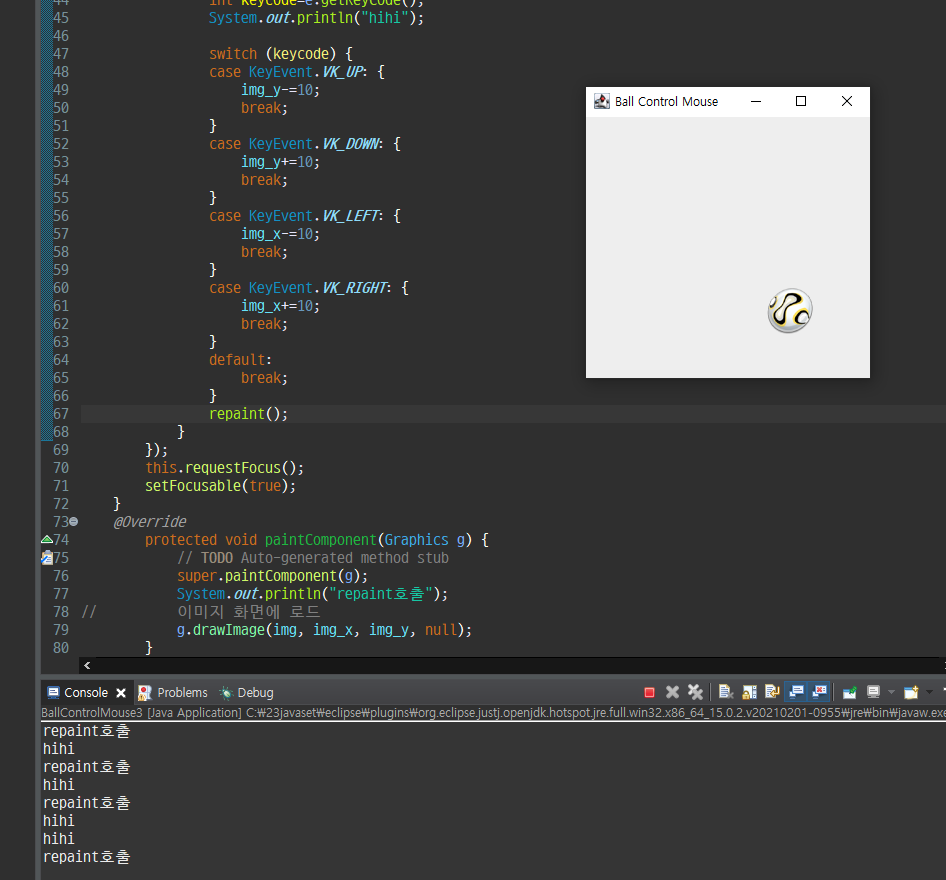Image resolution: width=946 pixels, height=880 pixels.
Task: Click VK_DOWN constant in line 52
Action: [351, 144]
